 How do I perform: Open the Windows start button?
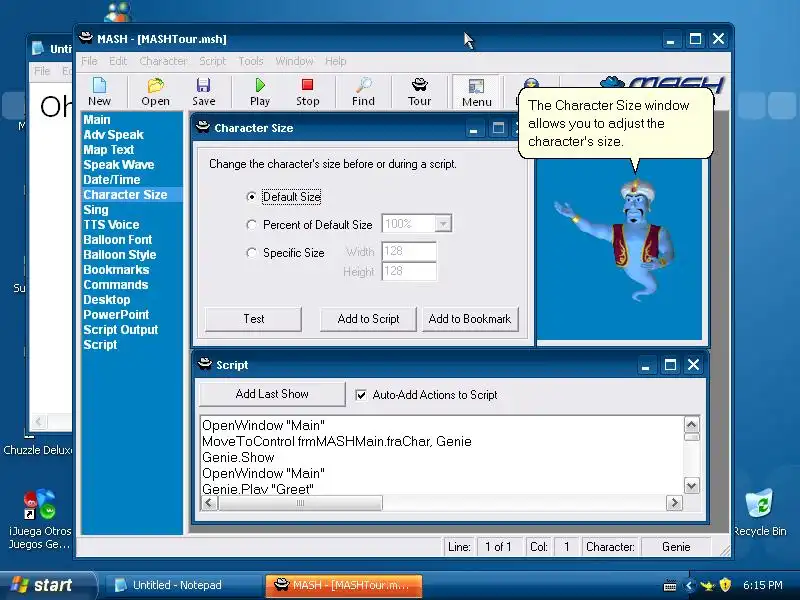(48, 585)
